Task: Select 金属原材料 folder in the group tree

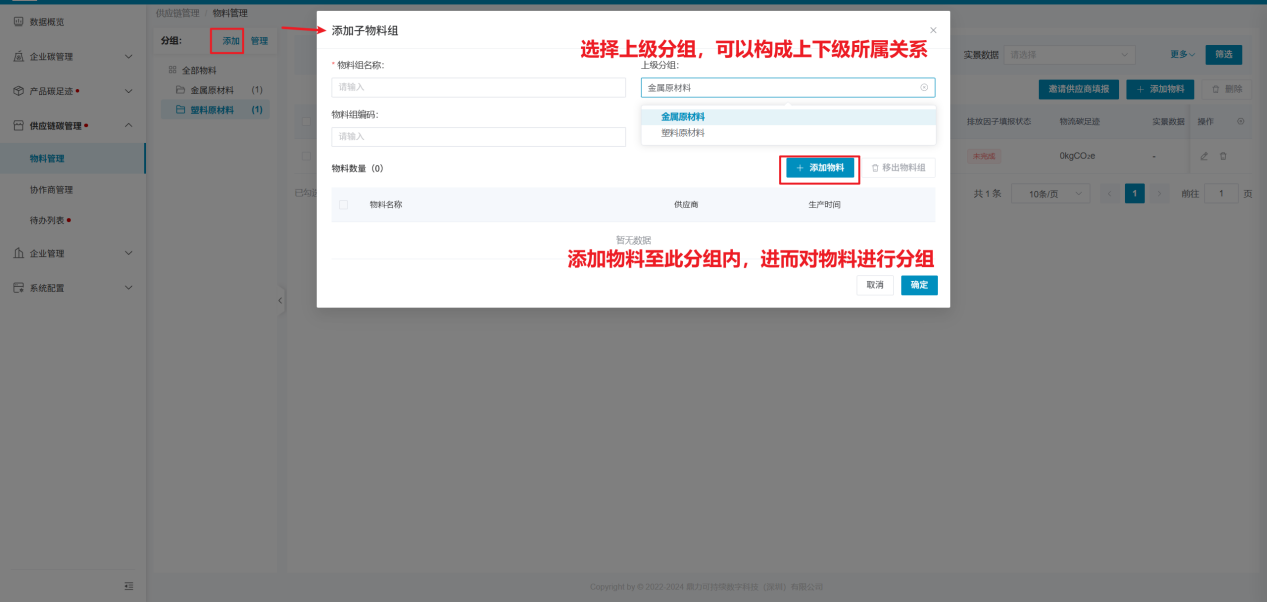Action: (212, 90)
